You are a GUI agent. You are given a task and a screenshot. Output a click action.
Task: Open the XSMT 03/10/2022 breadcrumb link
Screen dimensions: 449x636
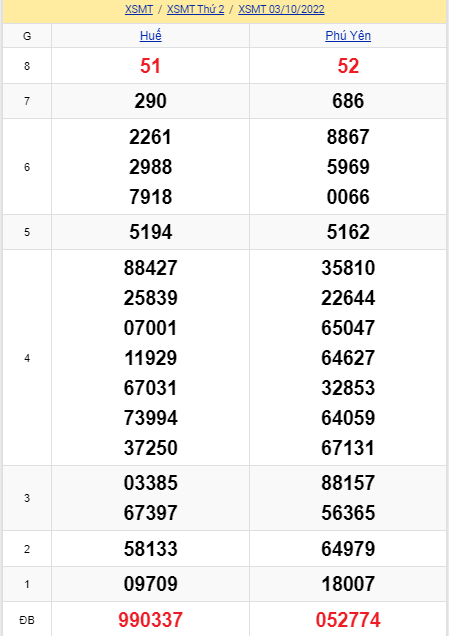[x=281, y=9]
